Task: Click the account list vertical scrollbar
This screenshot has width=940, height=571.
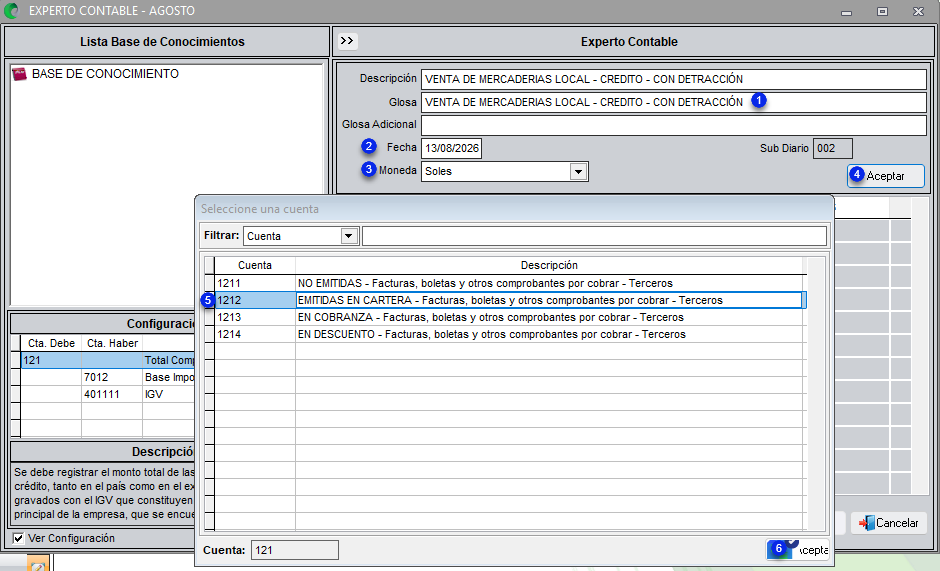Action: (815, 393)
